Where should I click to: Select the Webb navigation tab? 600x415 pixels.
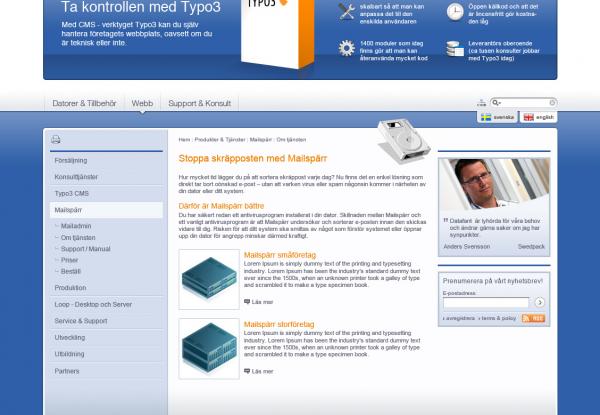click(142, 103)
